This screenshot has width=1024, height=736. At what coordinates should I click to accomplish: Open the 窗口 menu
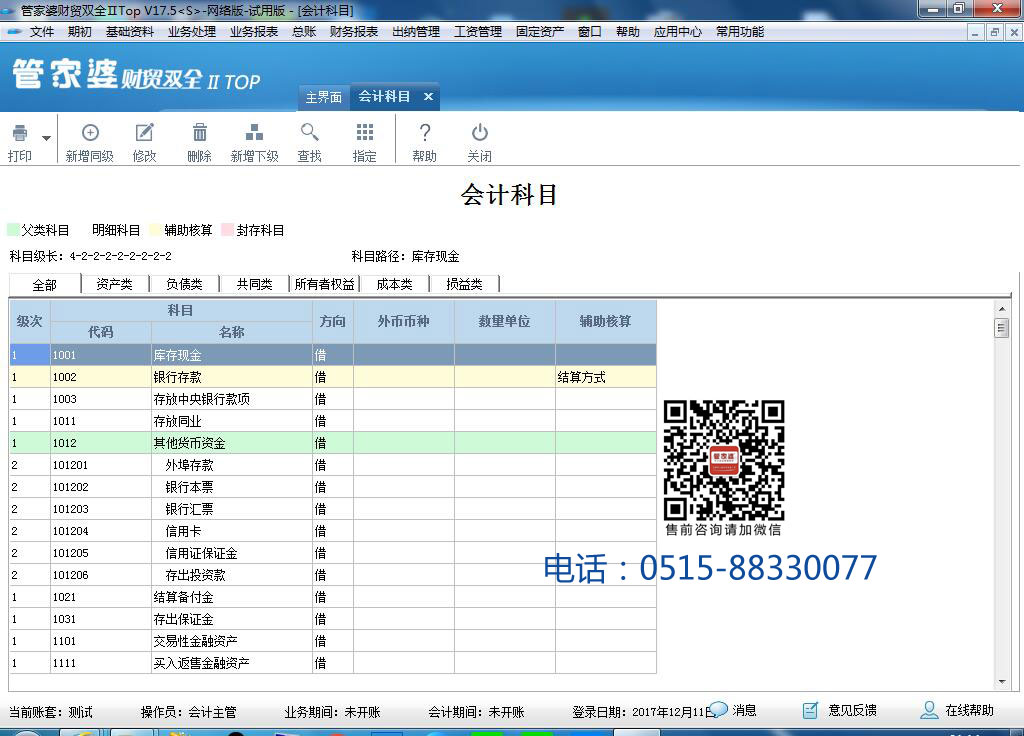point(590,31)
